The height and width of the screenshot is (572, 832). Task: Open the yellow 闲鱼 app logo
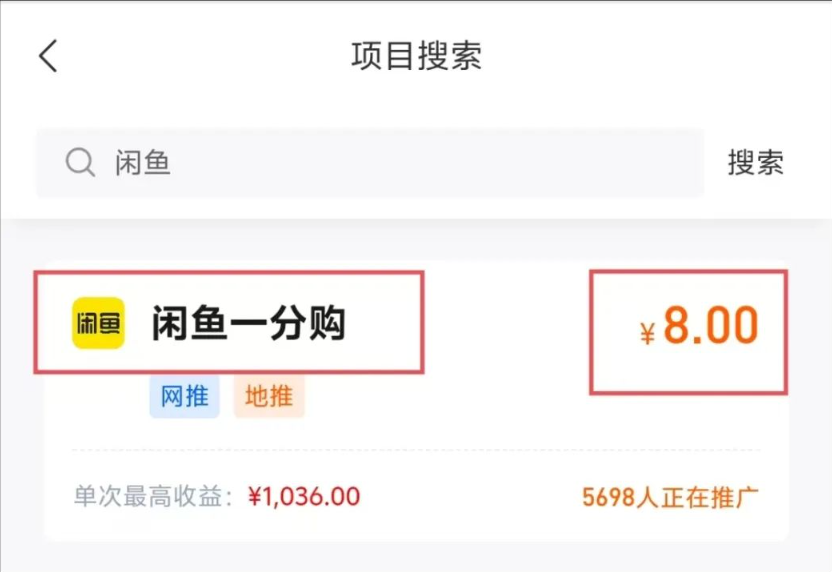pos(98,323)
